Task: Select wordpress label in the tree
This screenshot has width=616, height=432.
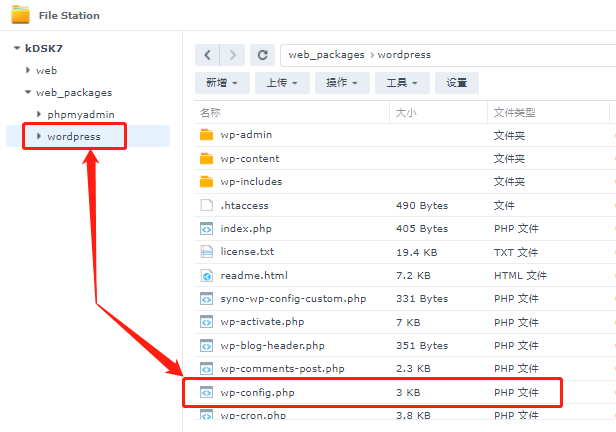Action: point(74,137)
